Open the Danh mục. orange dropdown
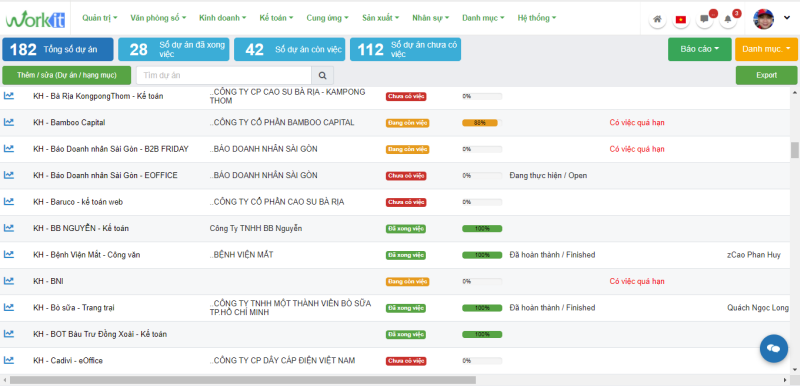The height and width of the screenshot is (386, 800). click(766, 49)
